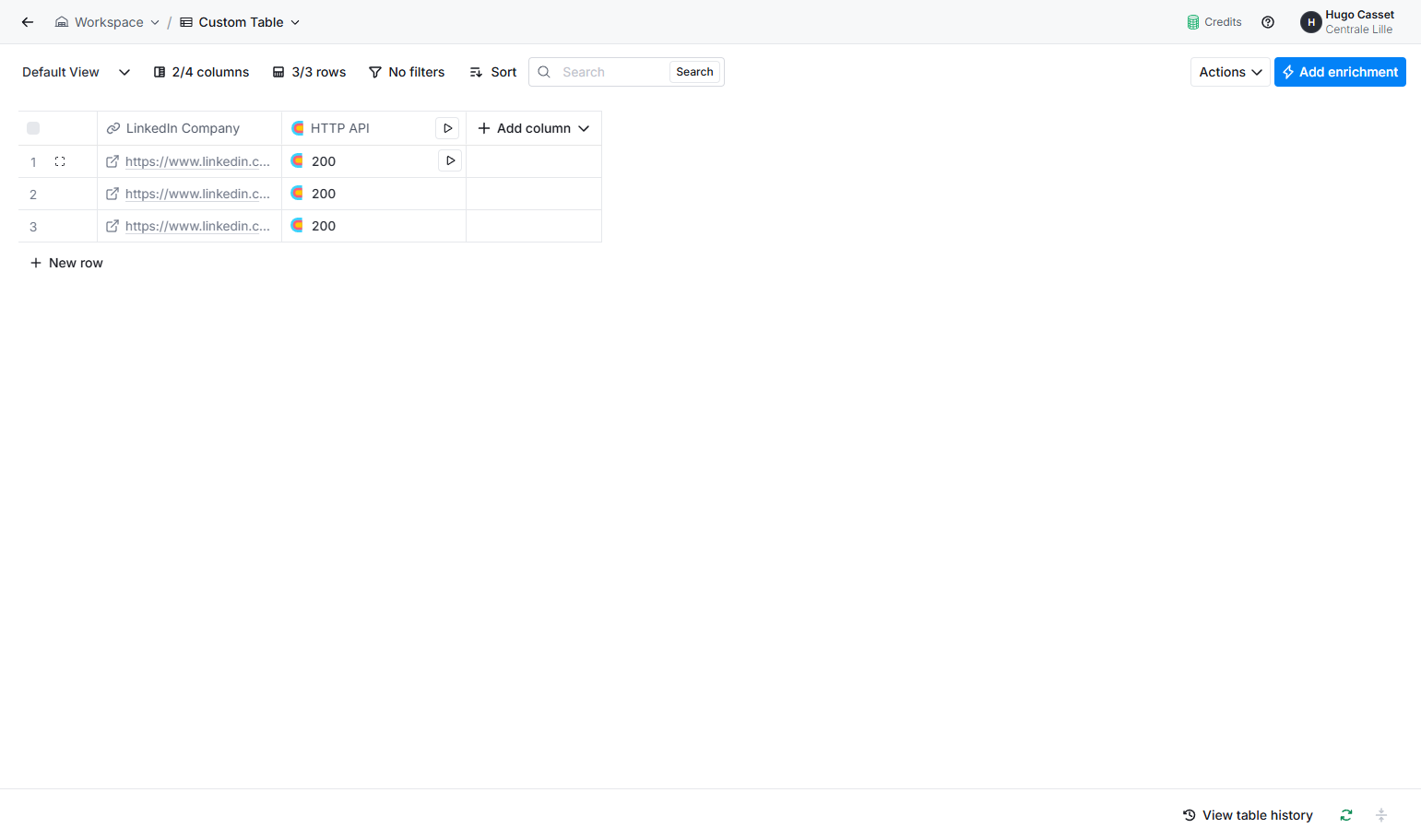Open the Add column dropdown
1421x840 pixels.
coord(534,128)
